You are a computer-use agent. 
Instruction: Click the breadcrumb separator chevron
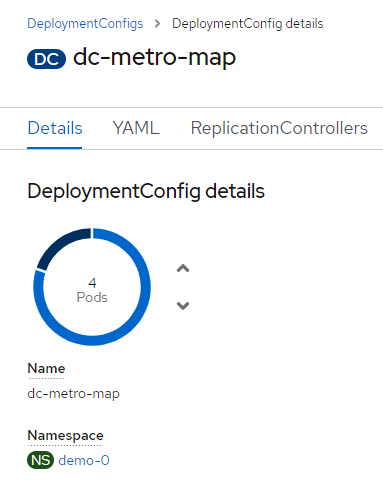[157, 24]
